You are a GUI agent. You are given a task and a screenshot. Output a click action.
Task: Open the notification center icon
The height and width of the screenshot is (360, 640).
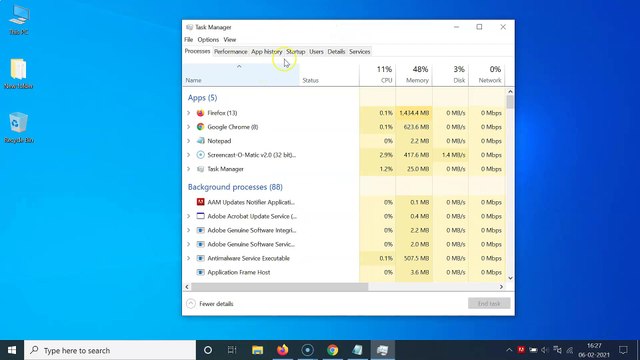pos(623,350)
